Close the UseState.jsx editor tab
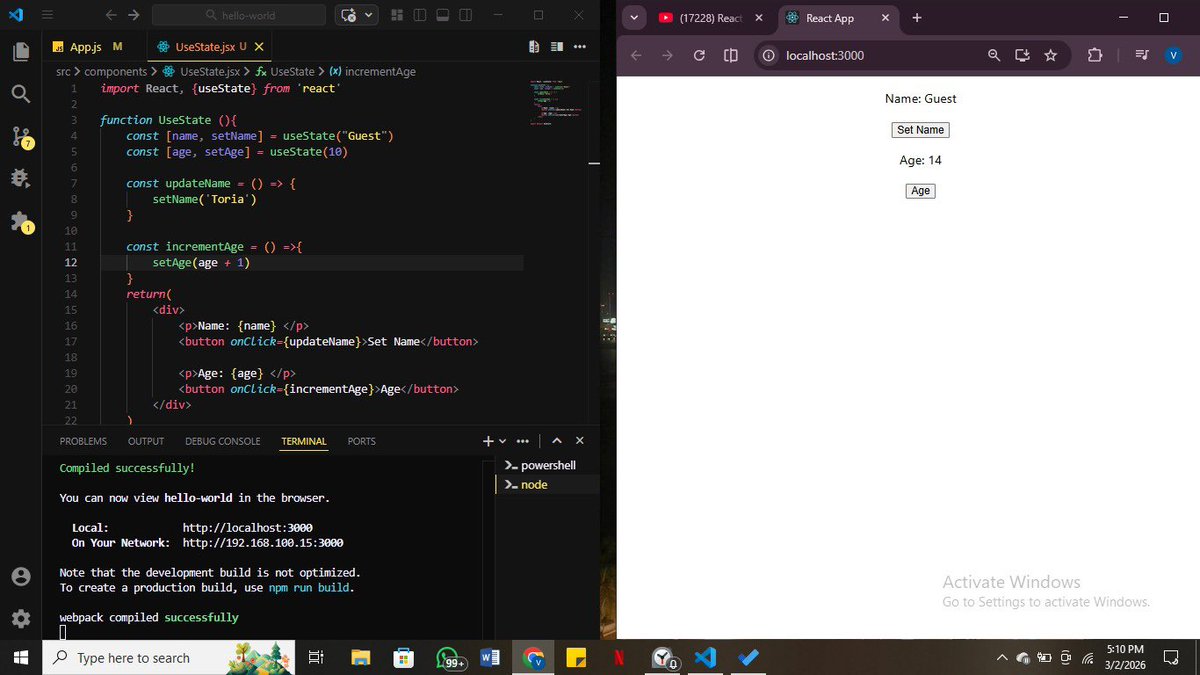 tap(260, 47)
